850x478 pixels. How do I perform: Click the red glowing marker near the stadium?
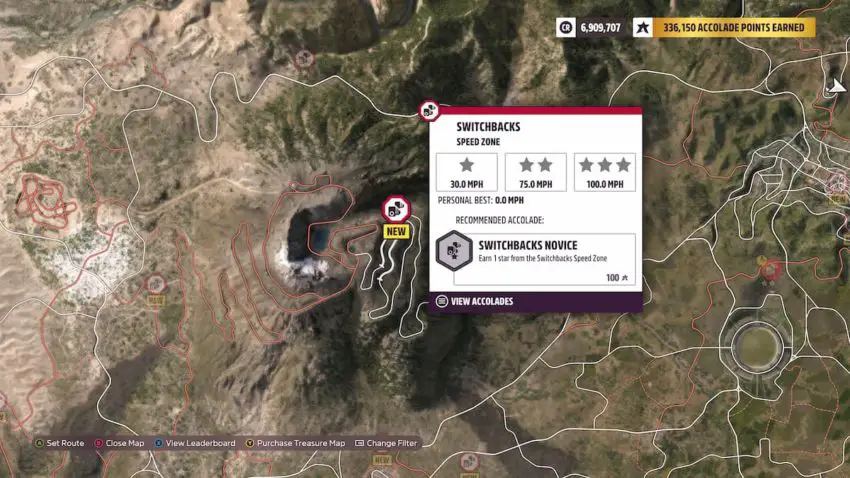tap(770, 269)
